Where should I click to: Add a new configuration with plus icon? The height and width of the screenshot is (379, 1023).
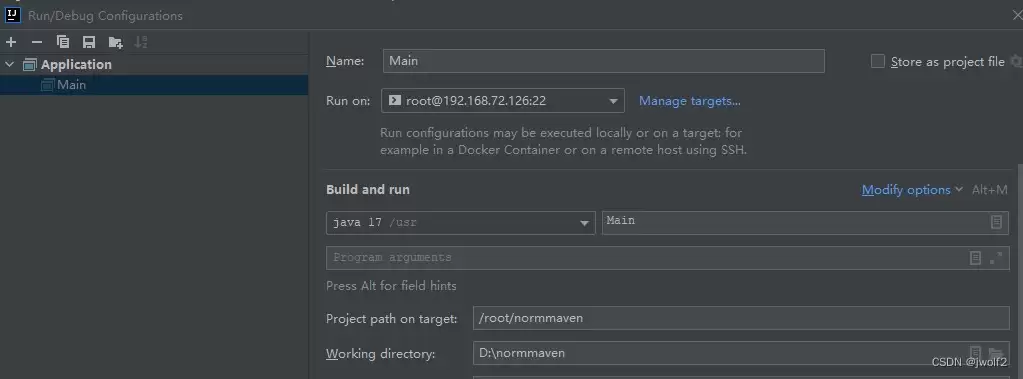(x=10, y=42)
